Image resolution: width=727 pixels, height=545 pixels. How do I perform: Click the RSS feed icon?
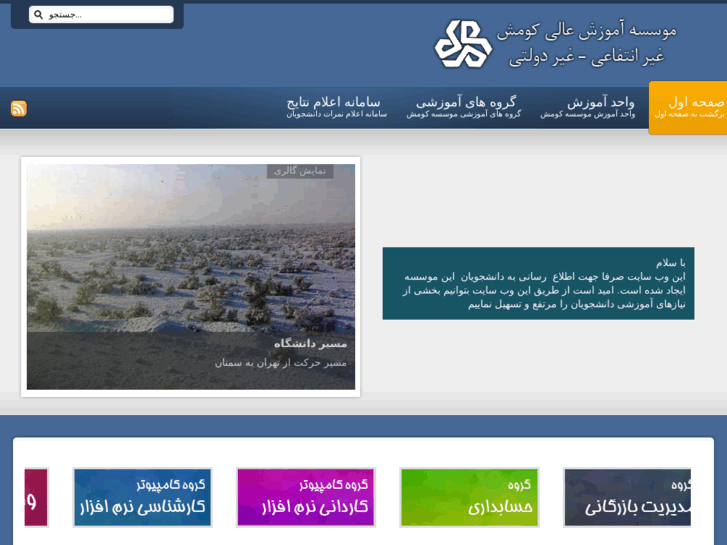click(x=19, y=109)
